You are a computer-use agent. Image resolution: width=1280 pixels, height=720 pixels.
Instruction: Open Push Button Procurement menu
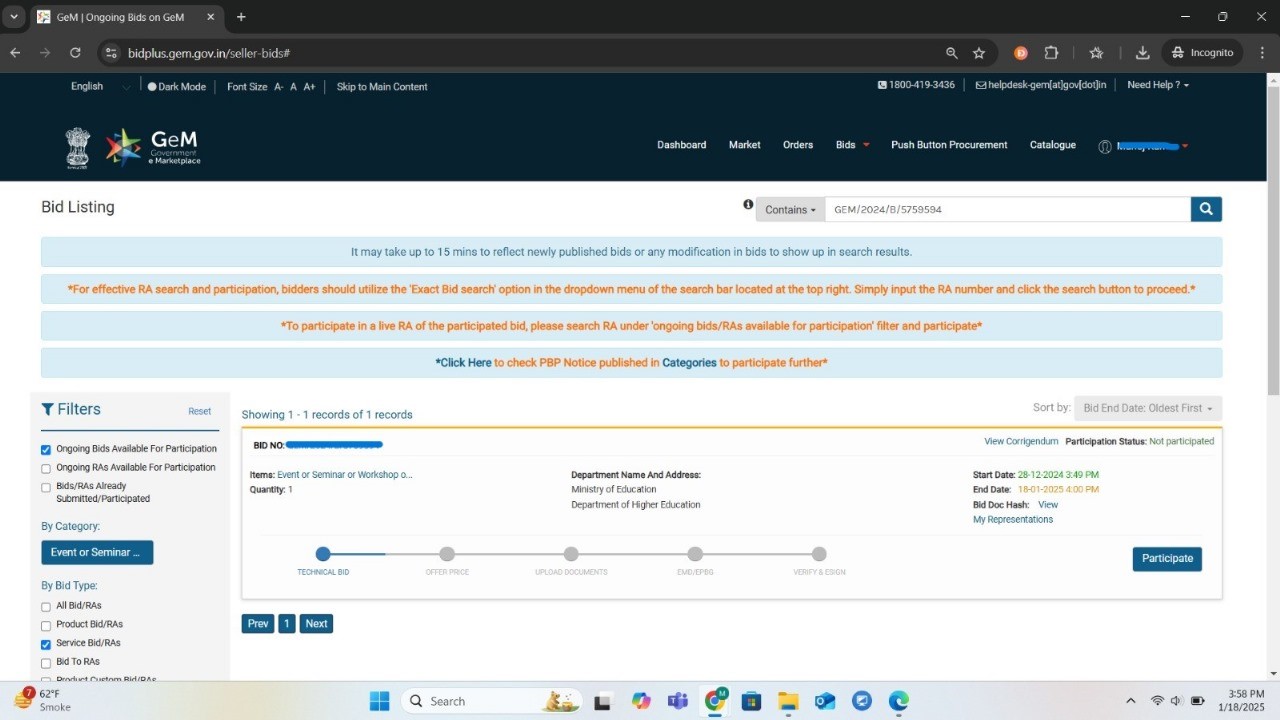[x=949, y=145]
